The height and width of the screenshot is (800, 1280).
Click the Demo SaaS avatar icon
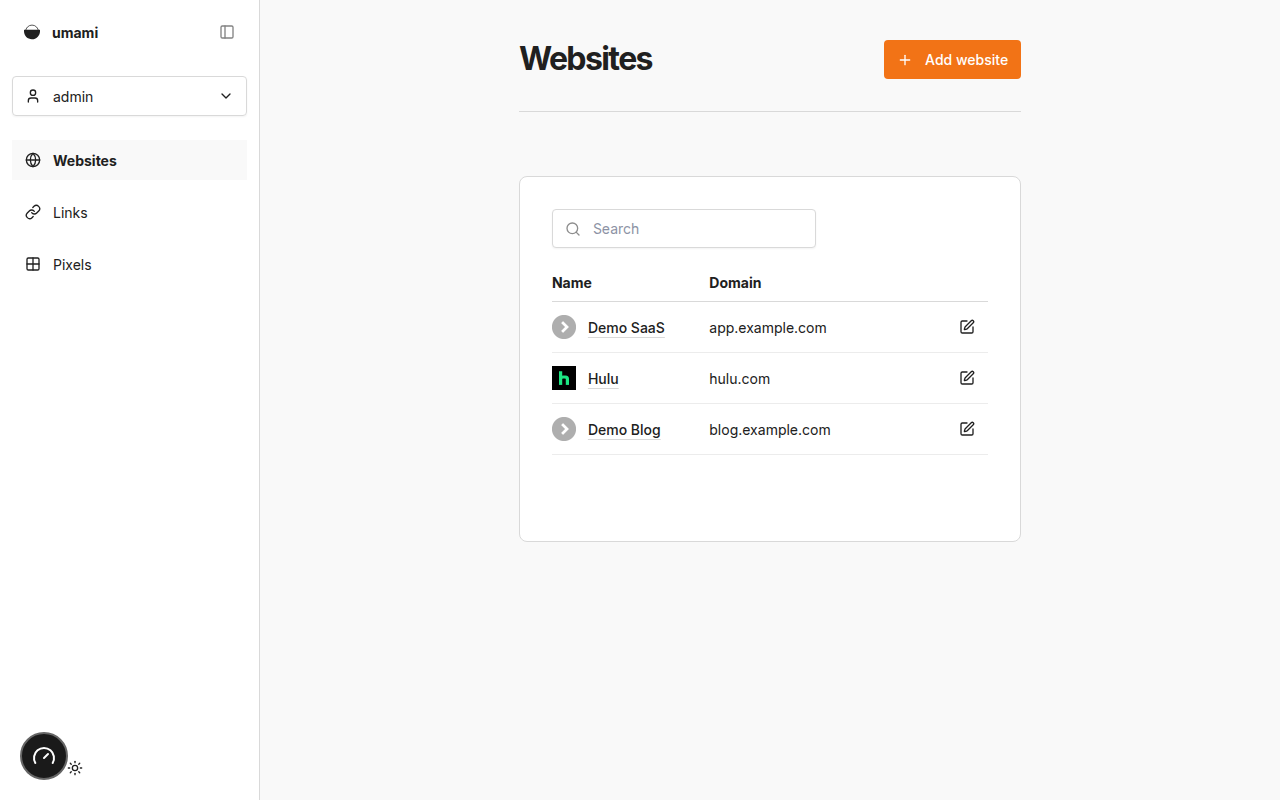click(563, 327)
